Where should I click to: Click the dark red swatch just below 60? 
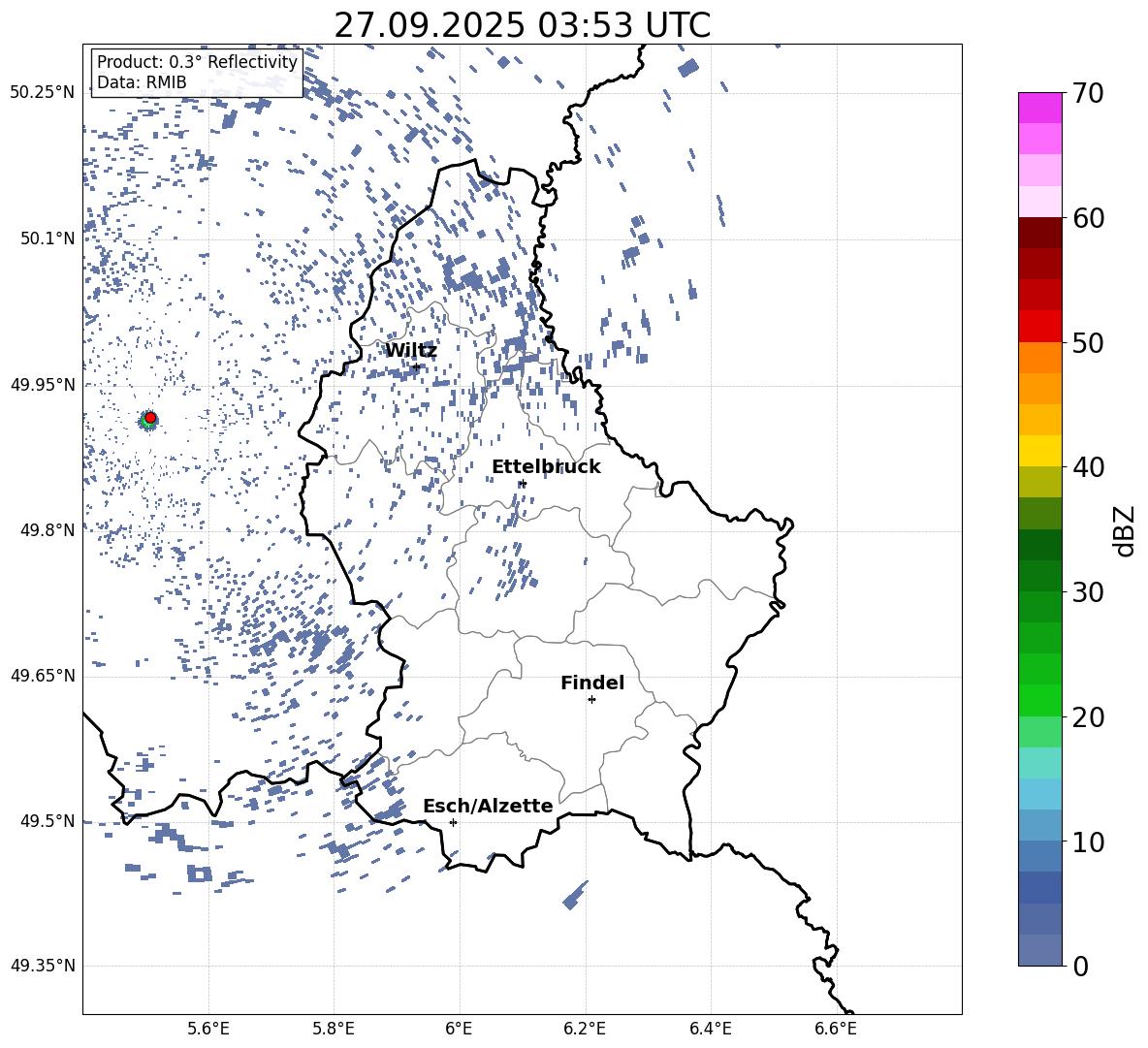1039,233
